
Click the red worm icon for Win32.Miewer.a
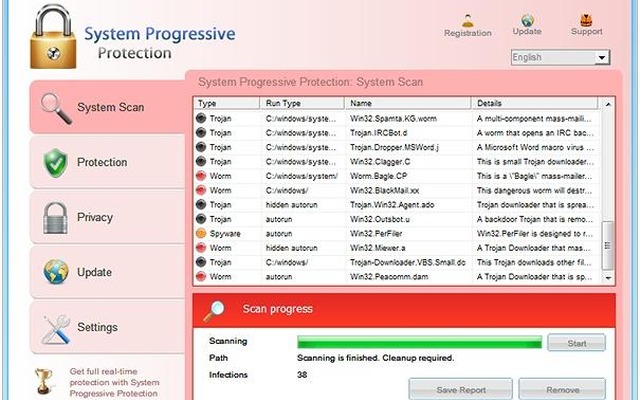[x=201, y=248]
